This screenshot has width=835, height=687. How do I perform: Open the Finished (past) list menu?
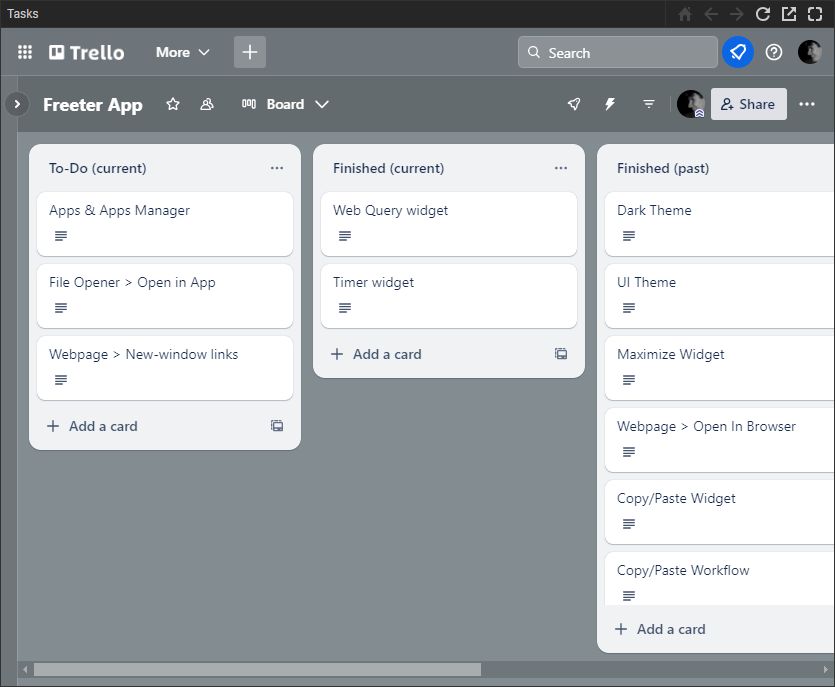(x=828, y=168)
